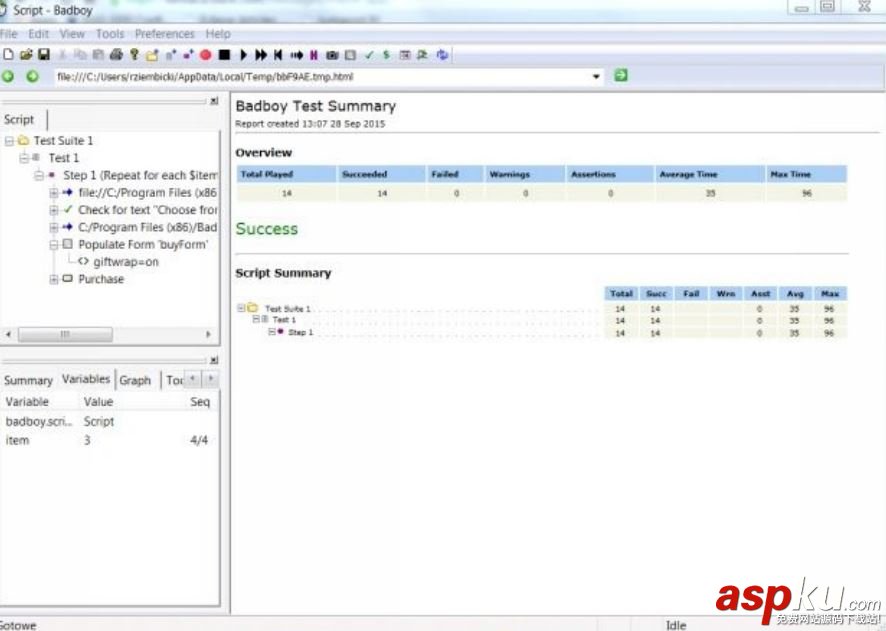
Task: Open the File menu
Action: coord(8,34)
